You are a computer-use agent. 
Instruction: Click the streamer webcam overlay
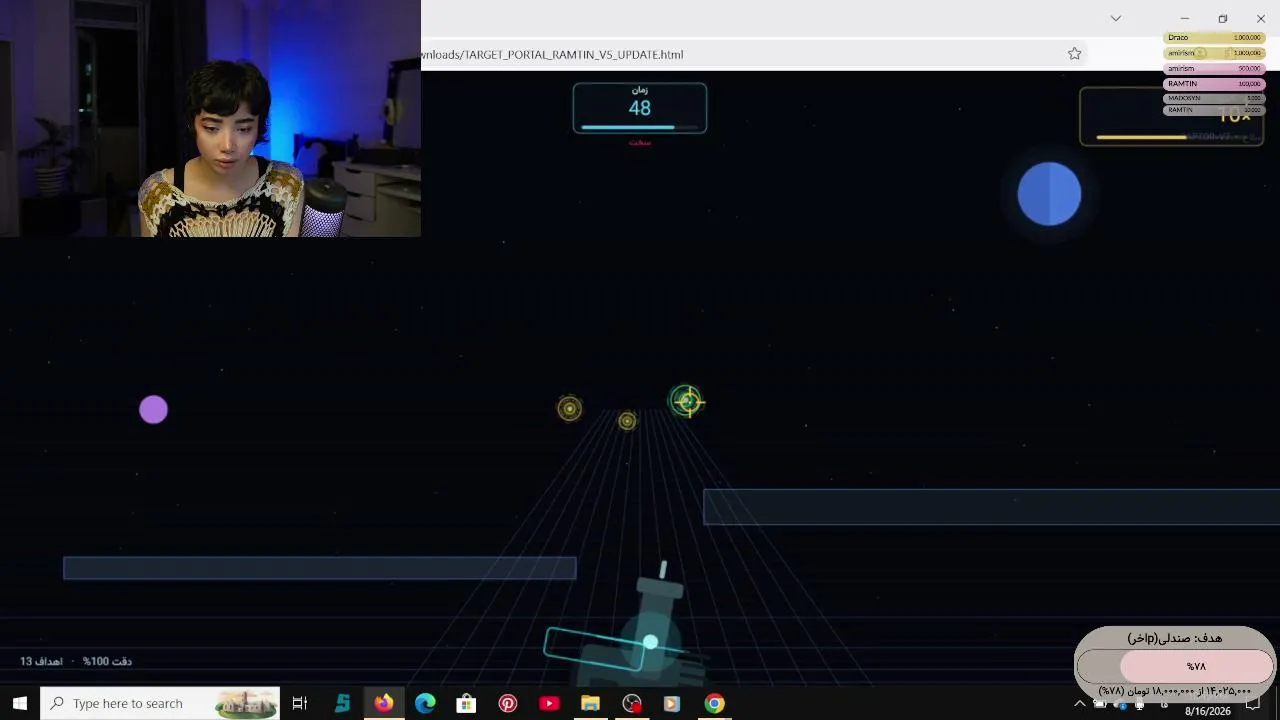[210, 118]
